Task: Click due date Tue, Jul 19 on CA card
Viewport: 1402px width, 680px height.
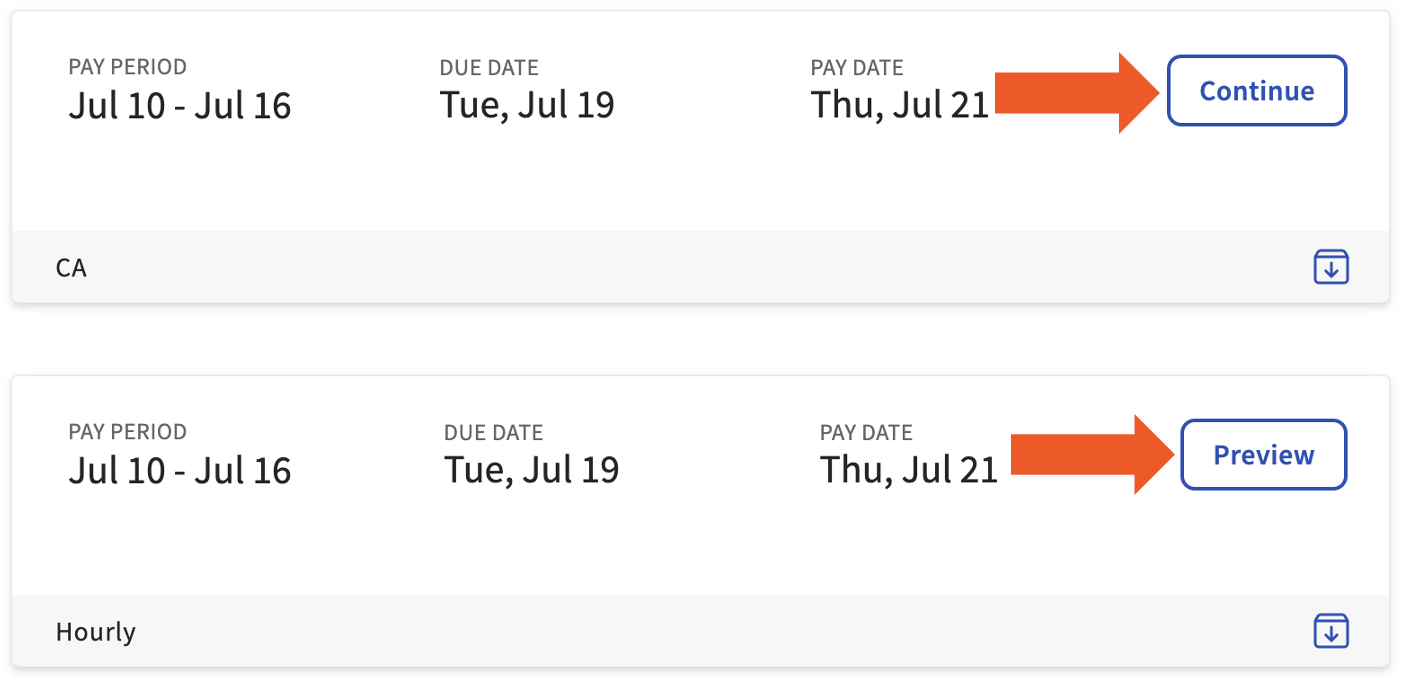Action: [x=527, y=104]
